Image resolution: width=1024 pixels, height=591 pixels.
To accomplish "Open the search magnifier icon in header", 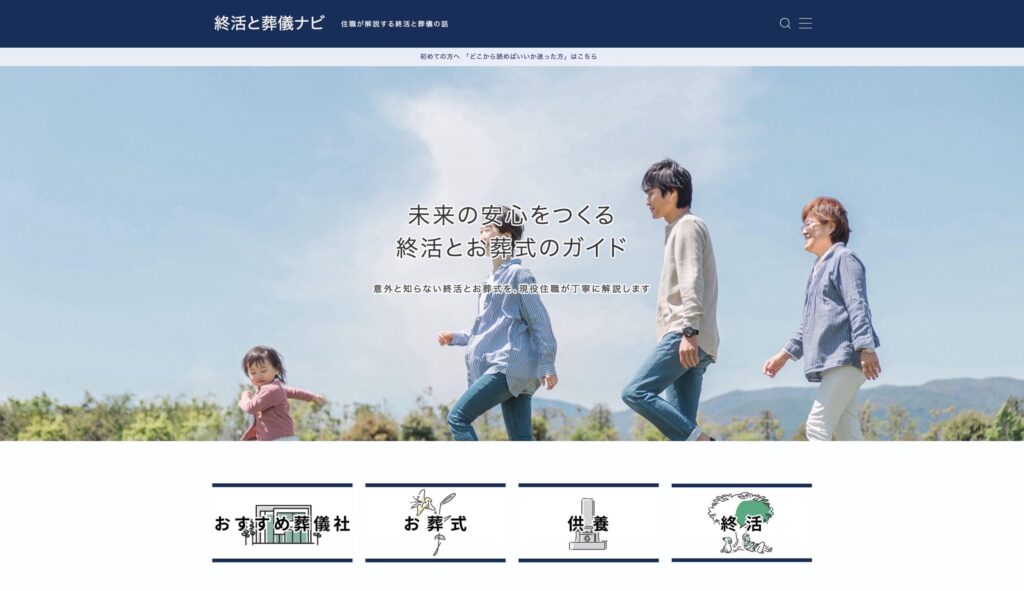I will [x=785, y=23].
